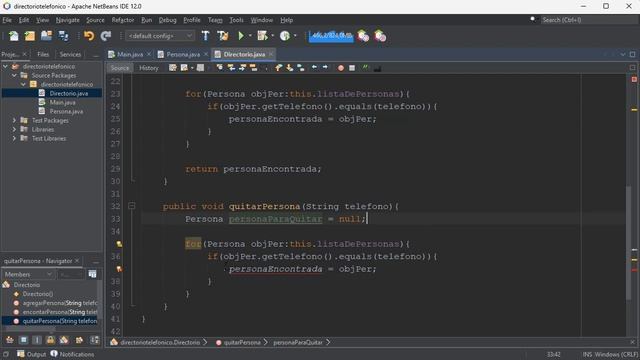Switch to the Persona.java tab

click(x=183, y=54)
